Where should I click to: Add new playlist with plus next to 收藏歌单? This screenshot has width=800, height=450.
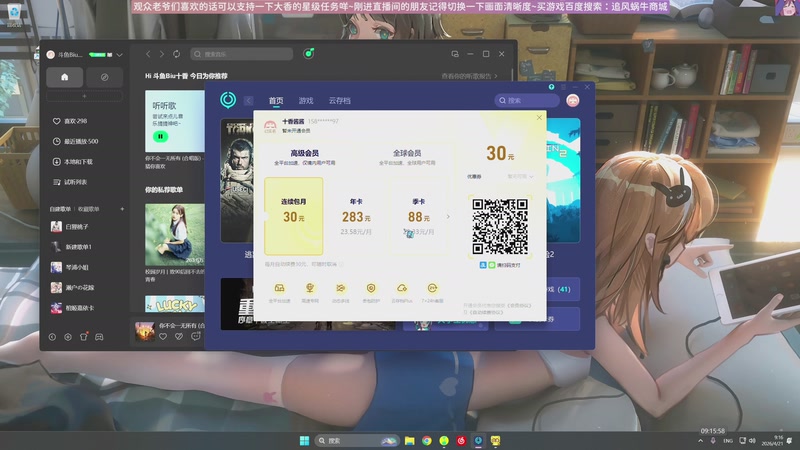[122, 209]
